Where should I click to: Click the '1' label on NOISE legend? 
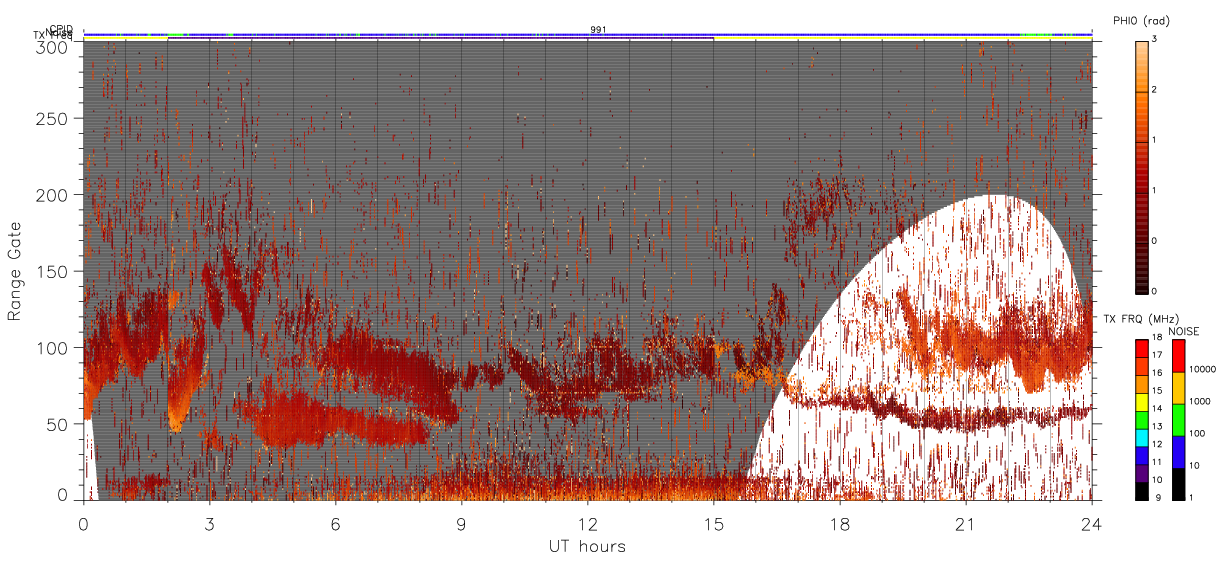1191,498
